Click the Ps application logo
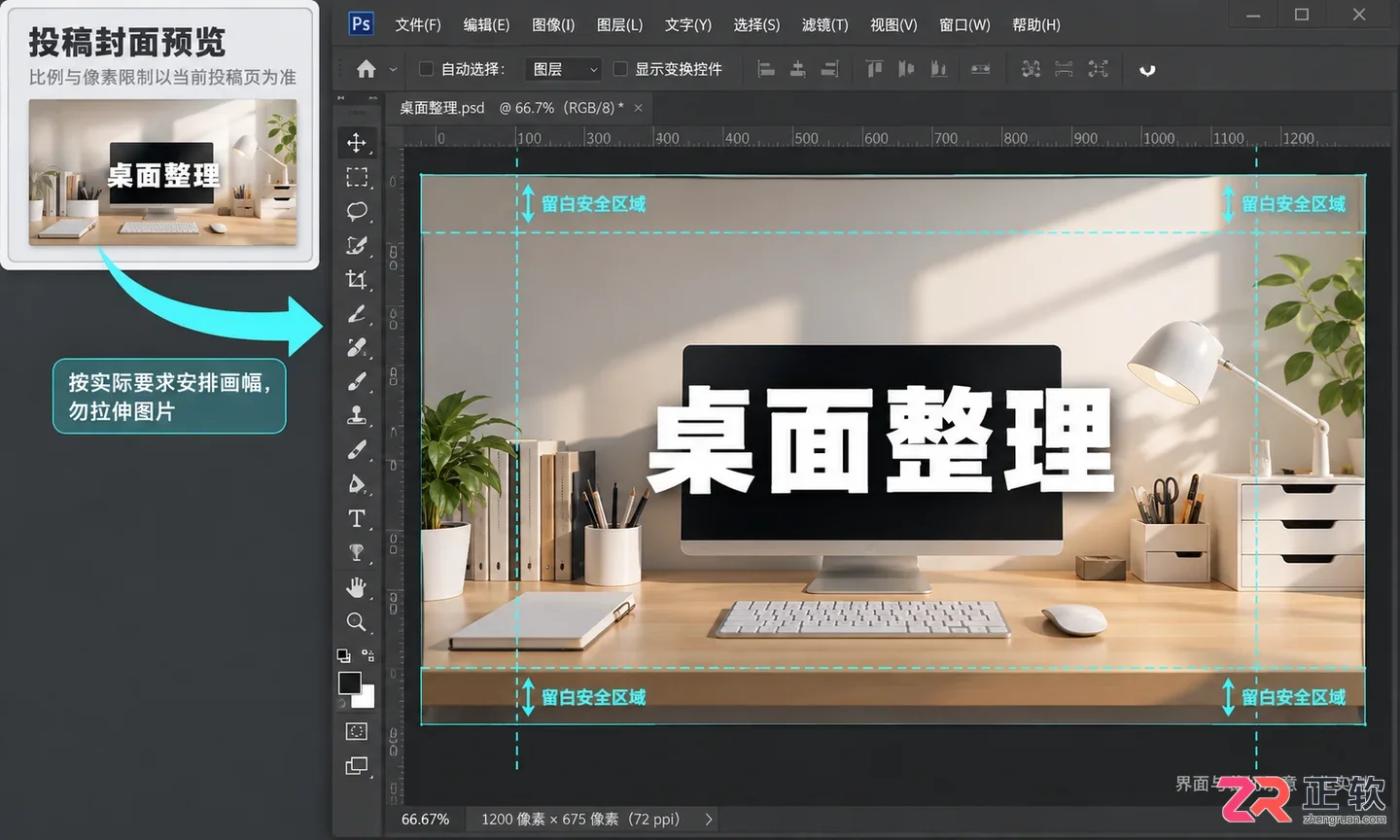 [361, 23]
